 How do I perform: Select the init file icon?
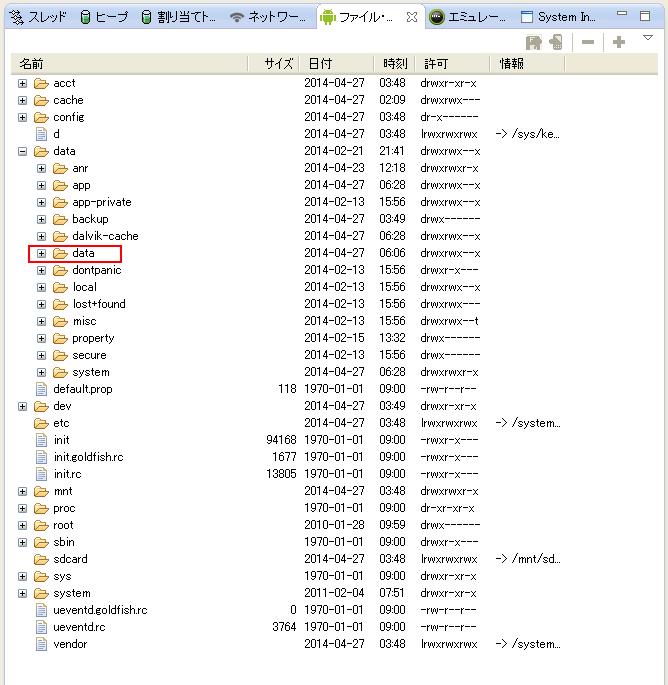pyautogui.click(x=41, y=440)
